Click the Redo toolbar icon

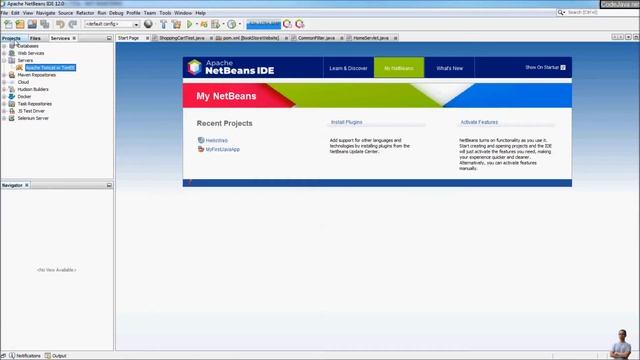tap(73, 24)
